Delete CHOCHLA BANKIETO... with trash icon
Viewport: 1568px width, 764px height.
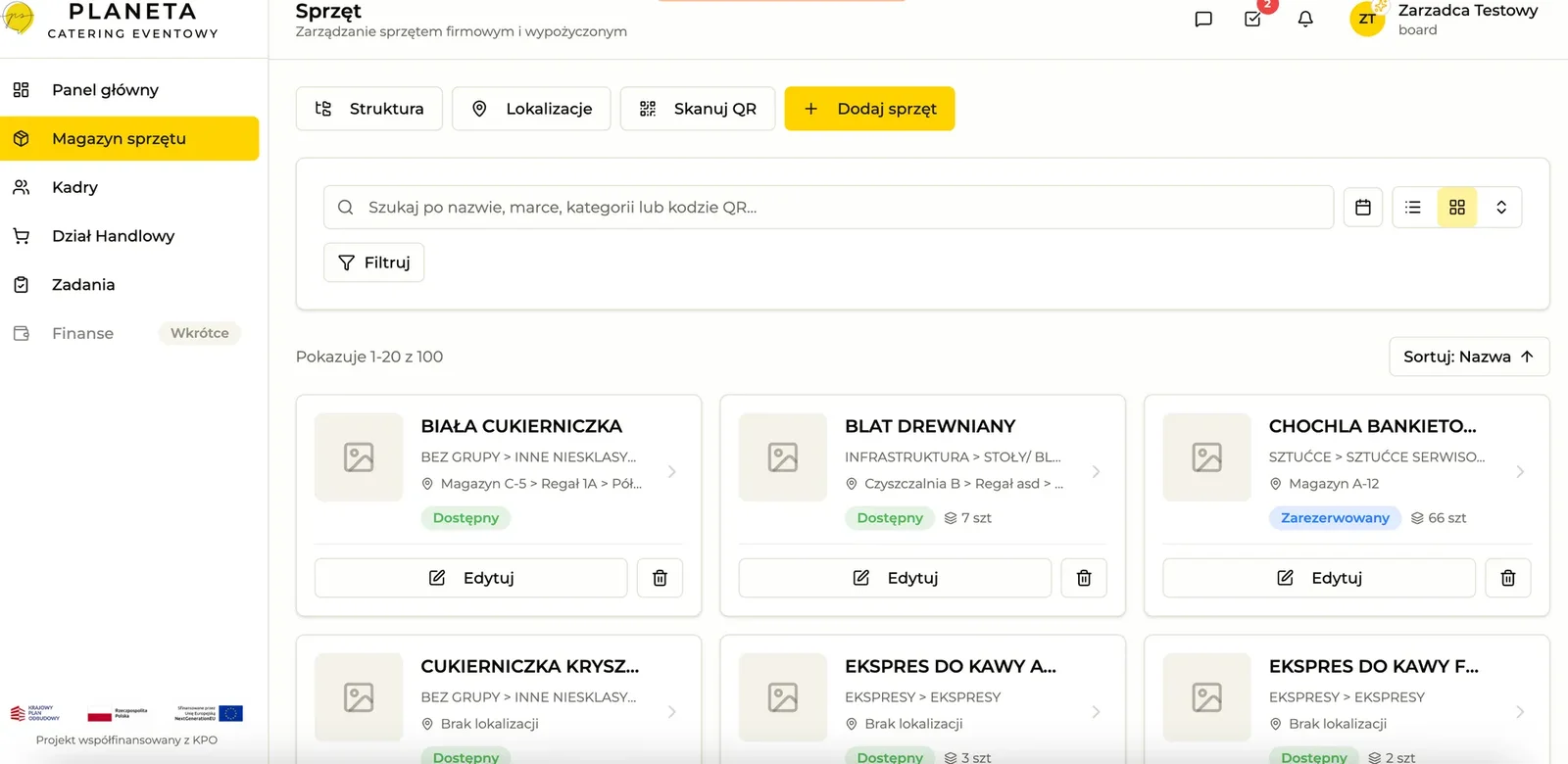click(1508, 578)
